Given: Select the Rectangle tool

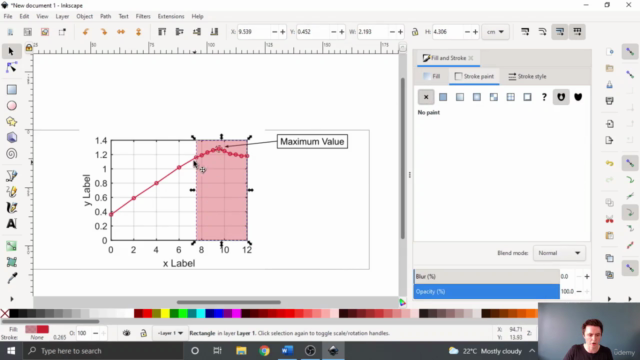Looking at the screenshot, I should [x=11, y=90].
